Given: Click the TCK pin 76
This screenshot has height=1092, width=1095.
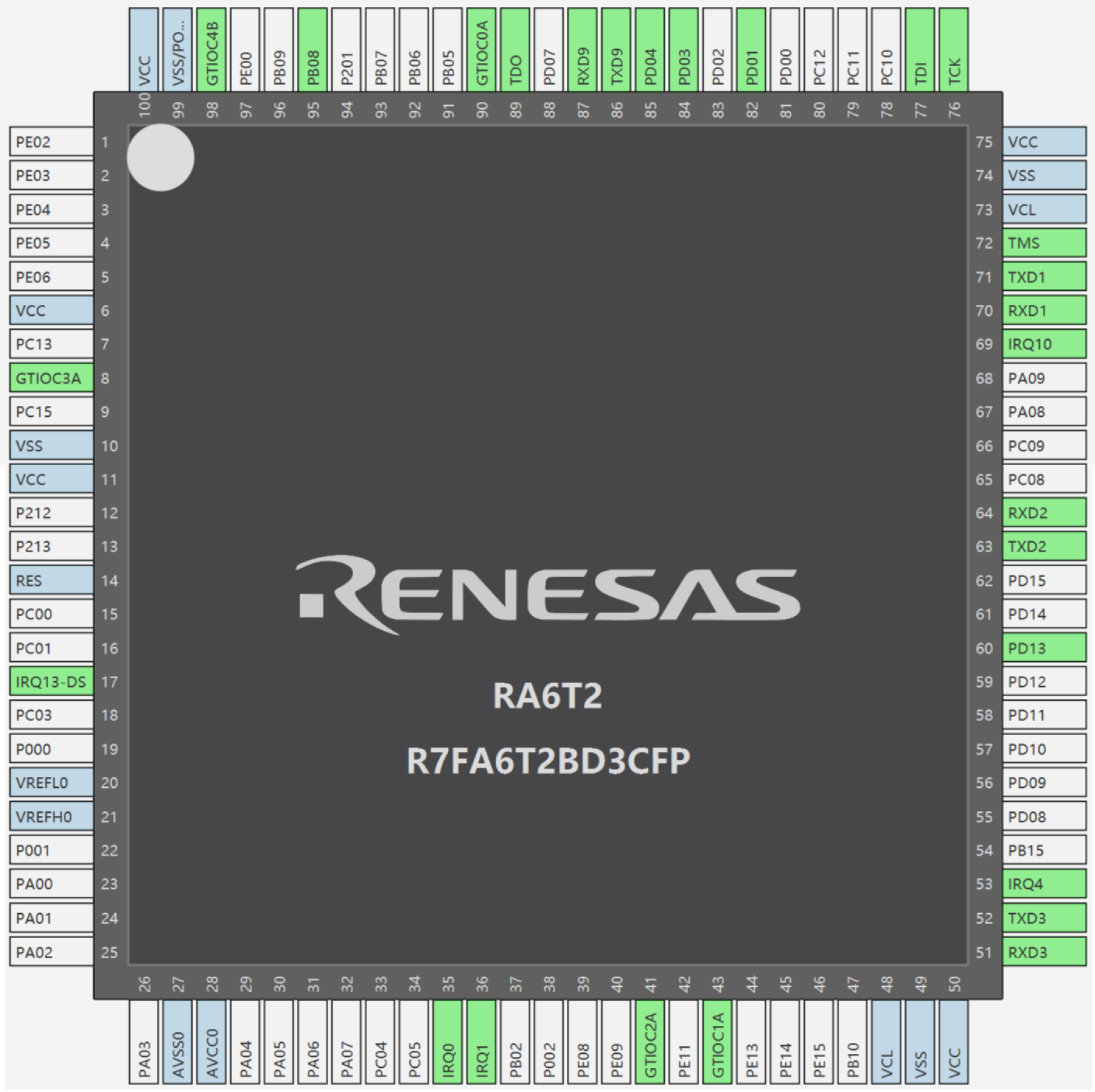Looking at the screenshot, I should click(953, 50).
